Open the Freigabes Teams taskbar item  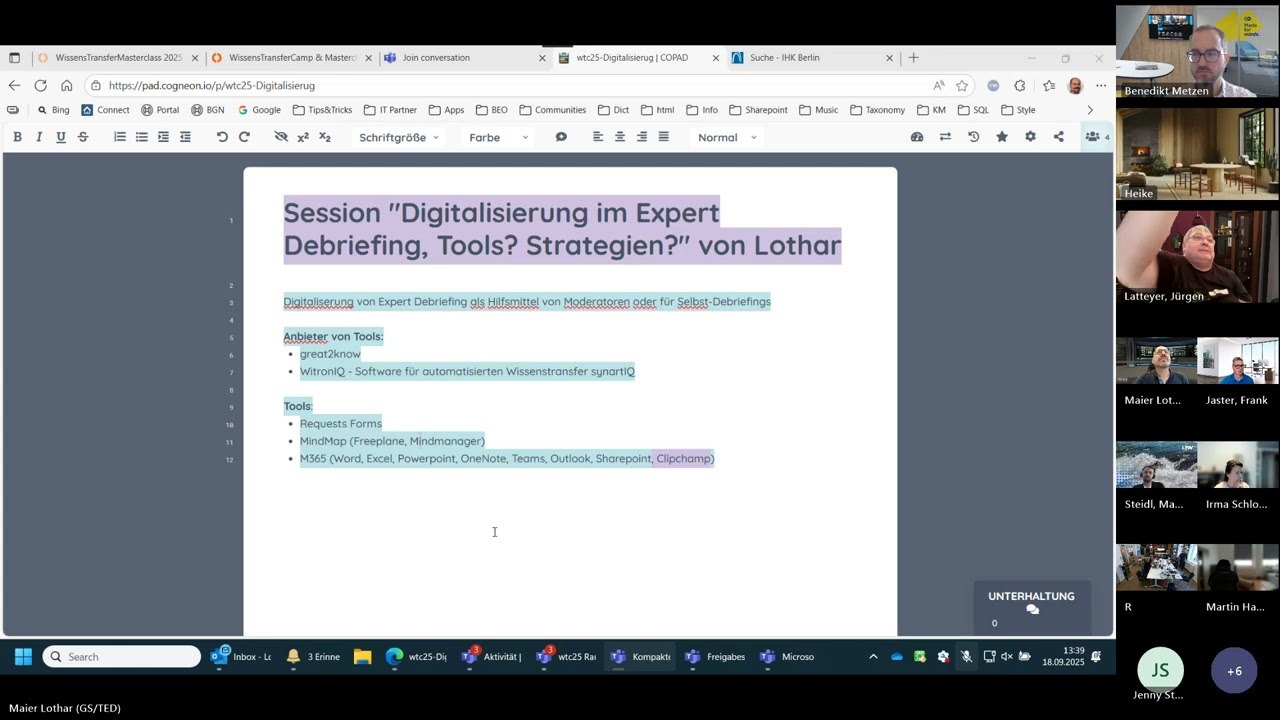(715, 657)
